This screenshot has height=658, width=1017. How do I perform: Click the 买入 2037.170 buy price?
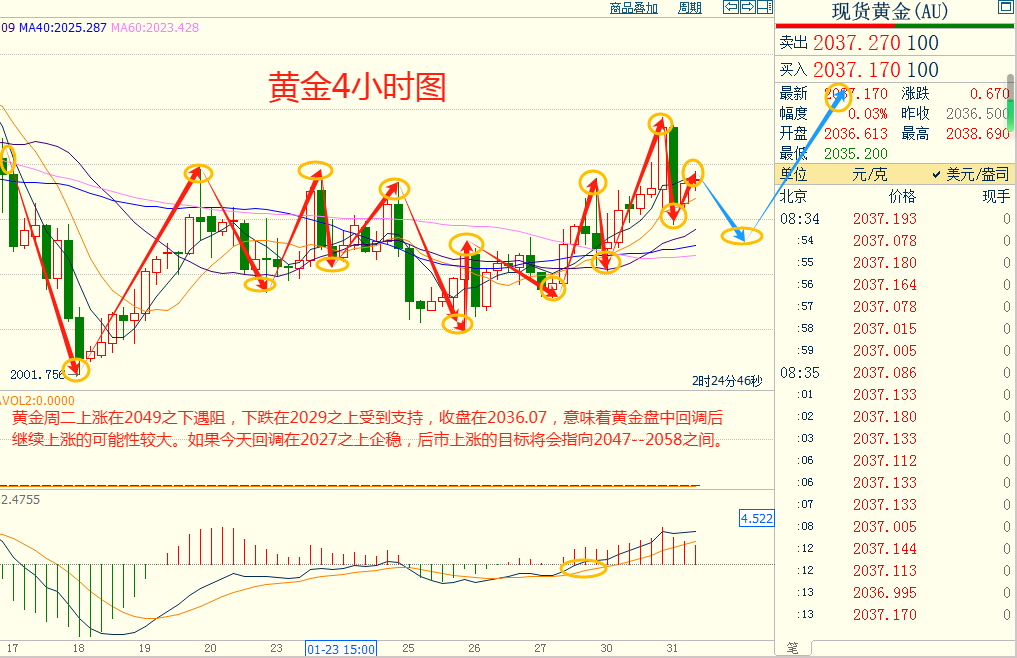click(859, 69)
